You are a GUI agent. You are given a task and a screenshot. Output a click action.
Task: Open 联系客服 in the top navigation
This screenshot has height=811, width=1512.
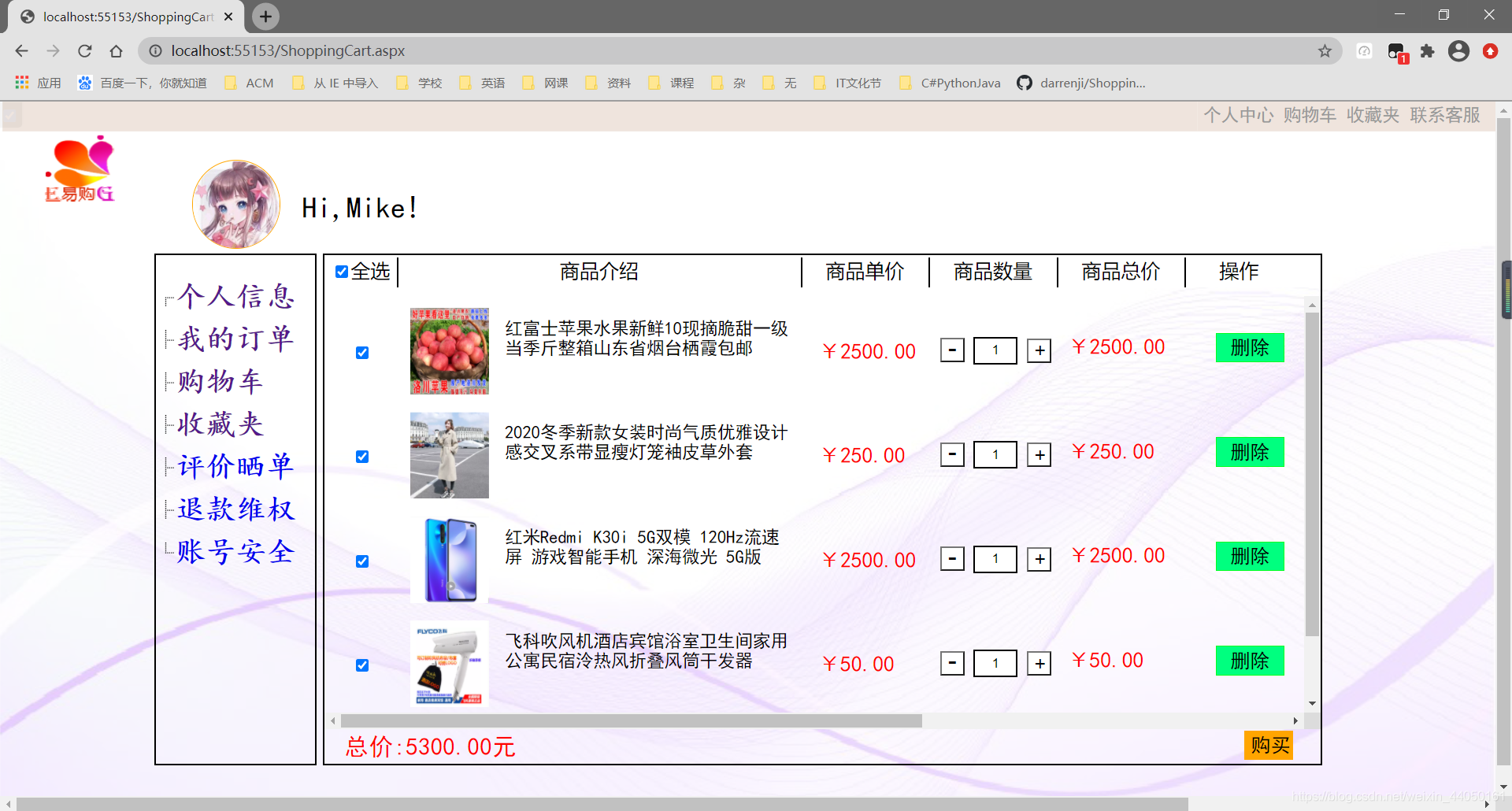pos(1445,115)
